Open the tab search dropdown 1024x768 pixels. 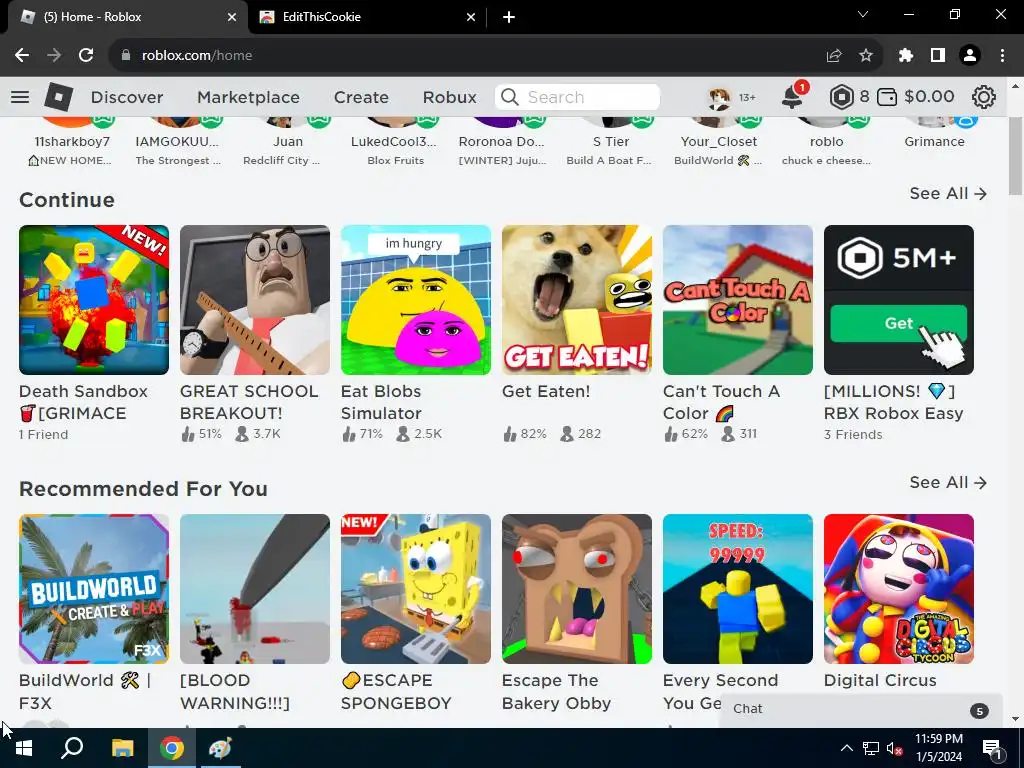click(863, 14)
